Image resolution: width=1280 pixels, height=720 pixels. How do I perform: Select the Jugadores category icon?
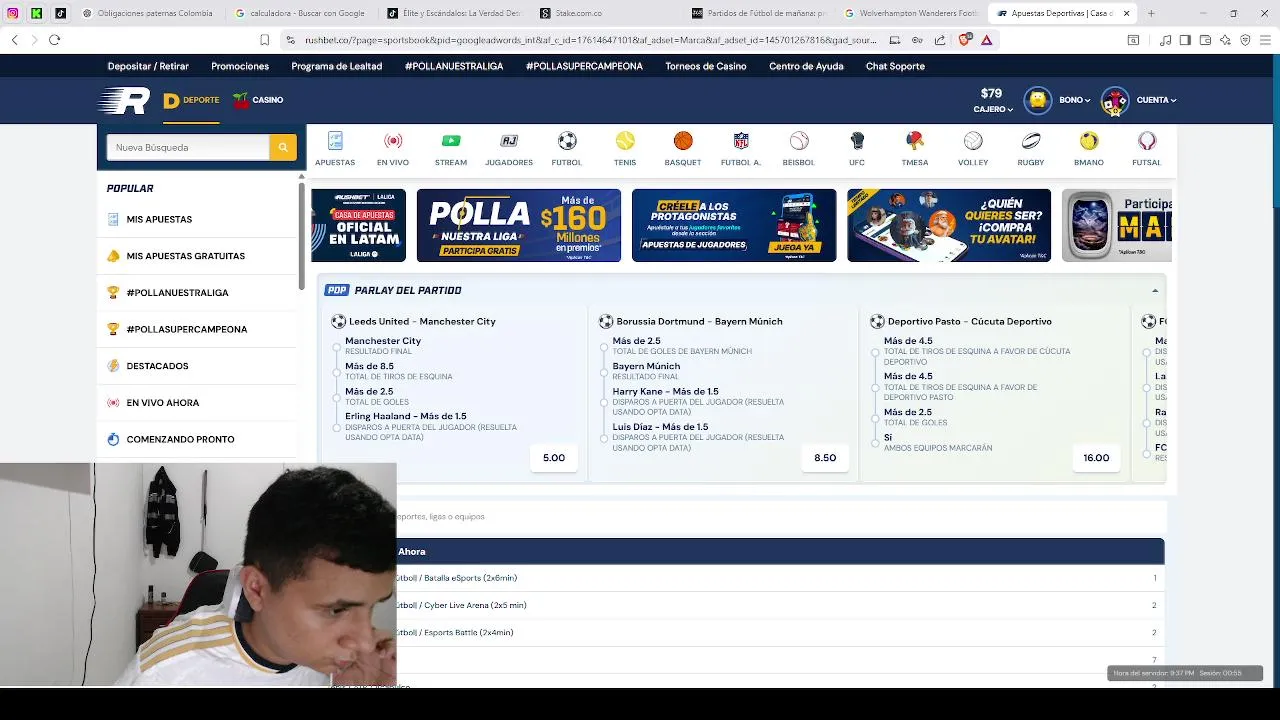point(509,141)
